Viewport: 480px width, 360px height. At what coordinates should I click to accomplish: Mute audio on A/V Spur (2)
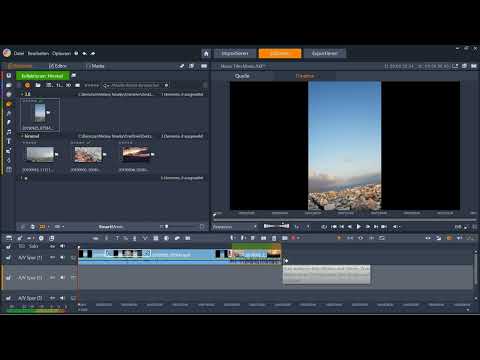(x=62, y=277)
